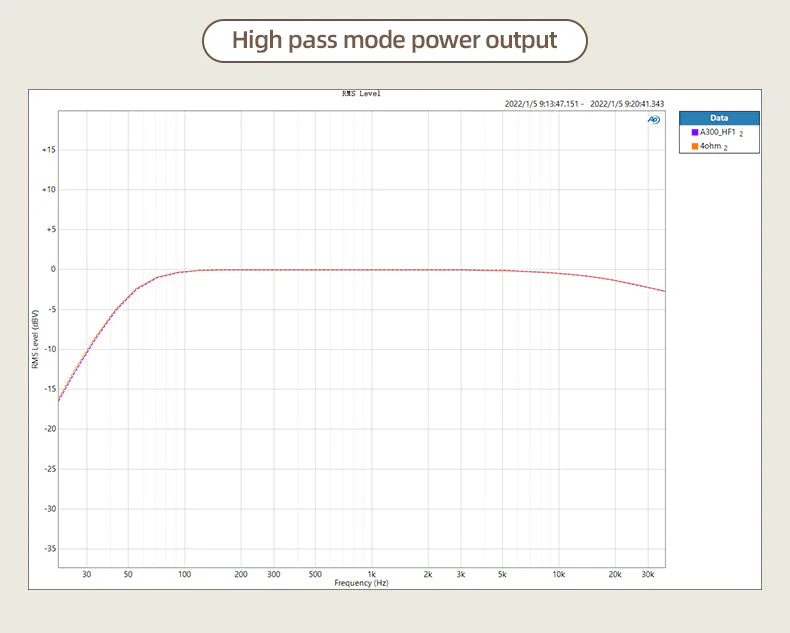Click the -30 y-axis tick label
The height and width of the screenshot is (633, 790).
[x=50, y=509]
